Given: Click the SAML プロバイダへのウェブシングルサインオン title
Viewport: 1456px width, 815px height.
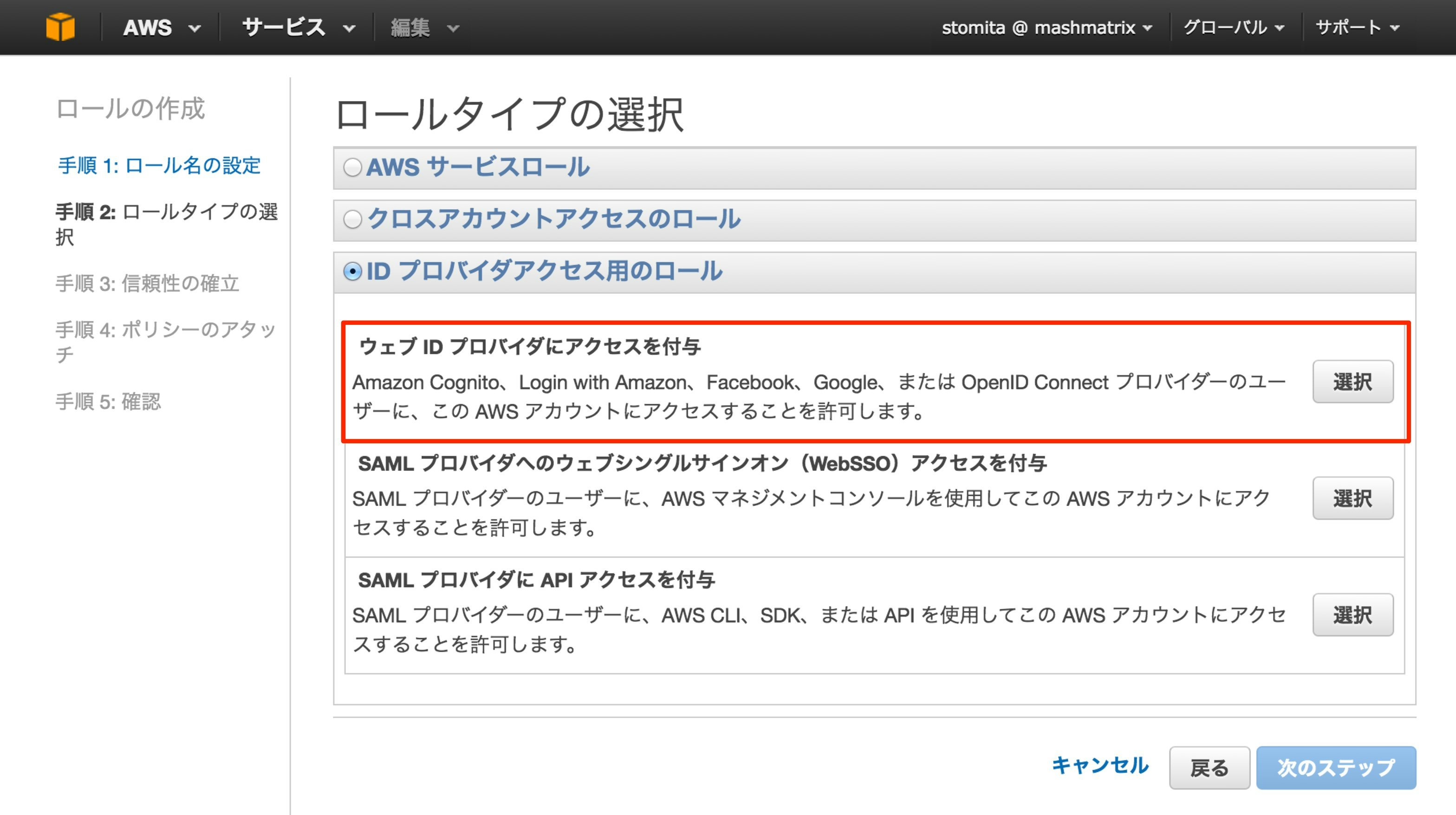Looking at the screenshot, I should click(702, 464).
